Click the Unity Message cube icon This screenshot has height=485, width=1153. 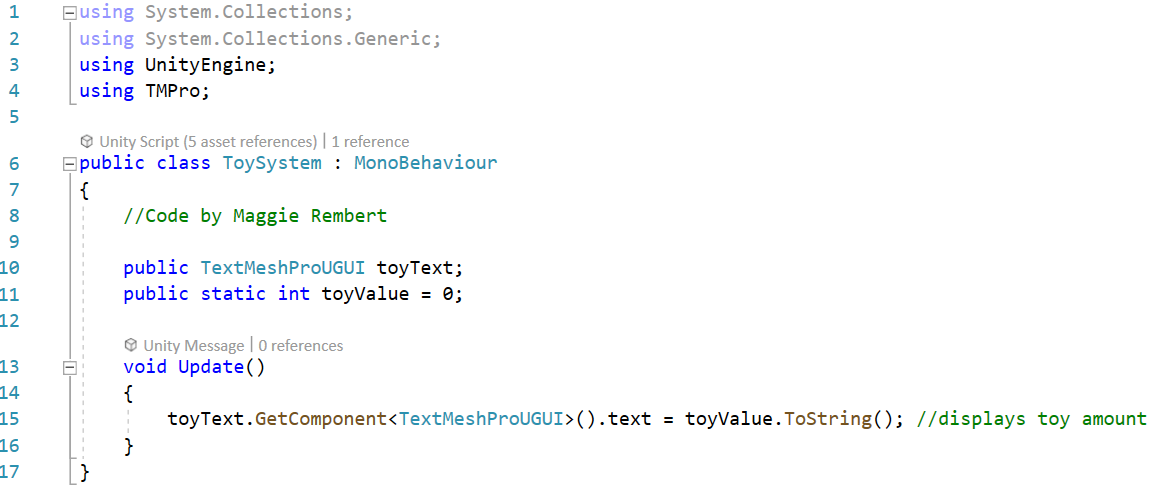pyautogui.click(x=131, y=345)
